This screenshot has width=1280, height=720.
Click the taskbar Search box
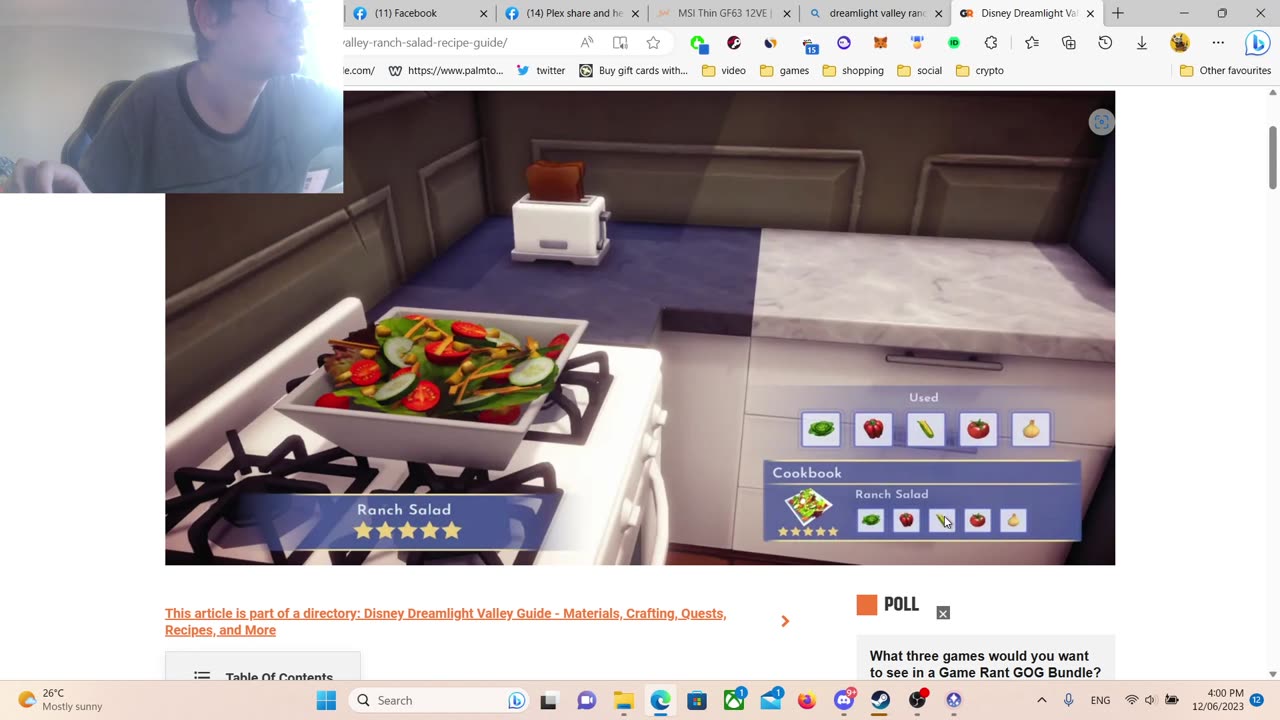440,700
